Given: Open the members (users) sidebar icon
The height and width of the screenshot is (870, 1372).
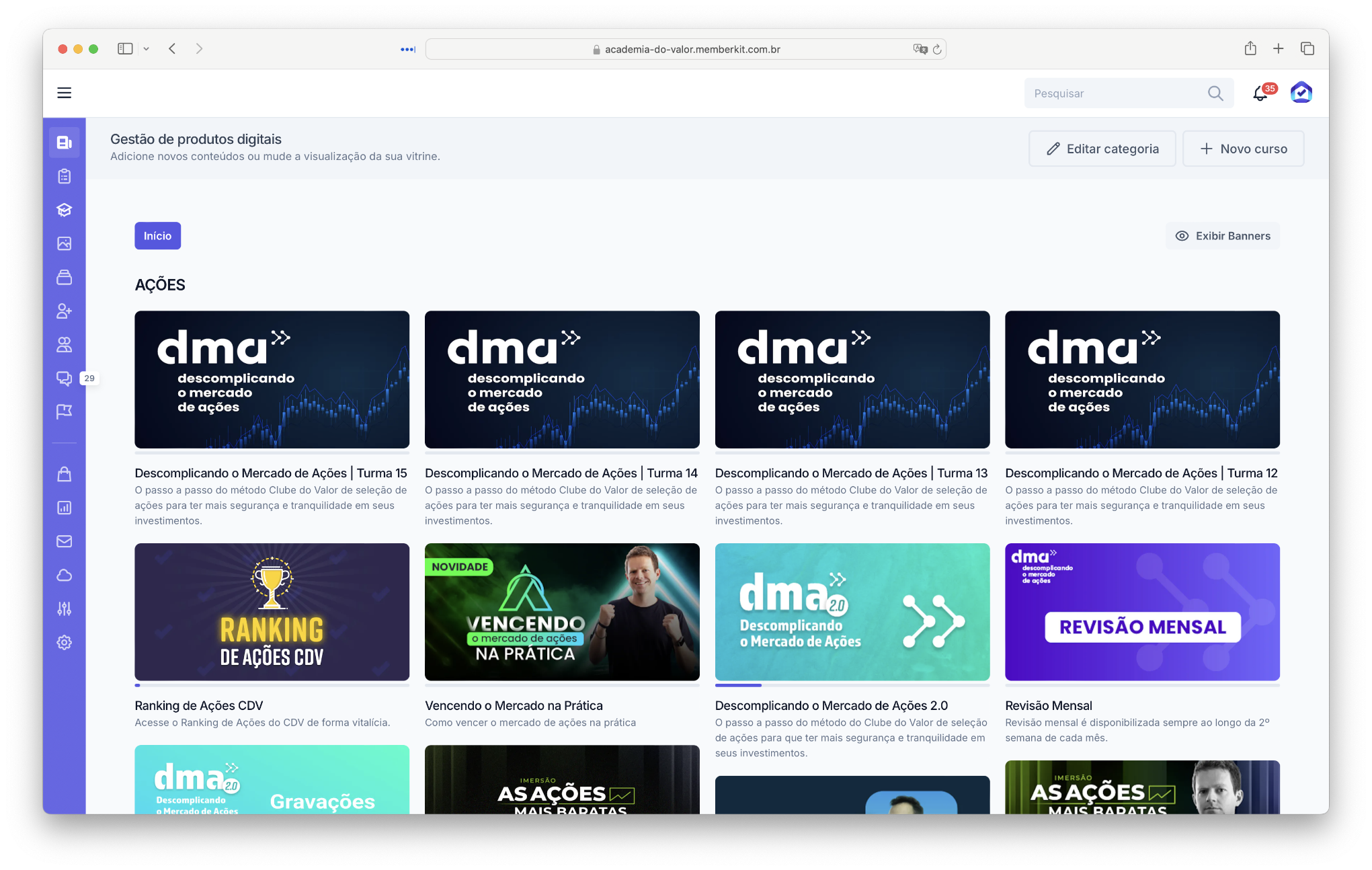Looking at the screenshot, I should (65, 344).
